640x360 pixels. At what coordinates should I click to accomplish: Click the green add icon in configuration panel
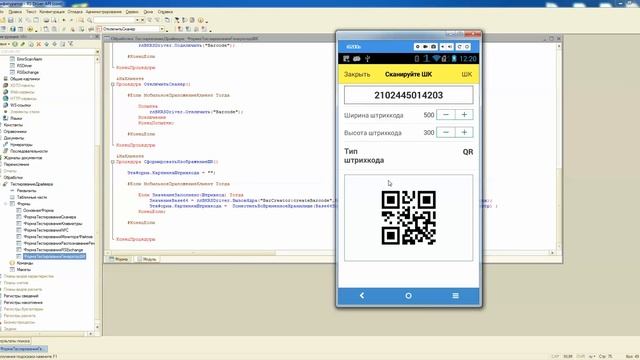click(15, 44)
